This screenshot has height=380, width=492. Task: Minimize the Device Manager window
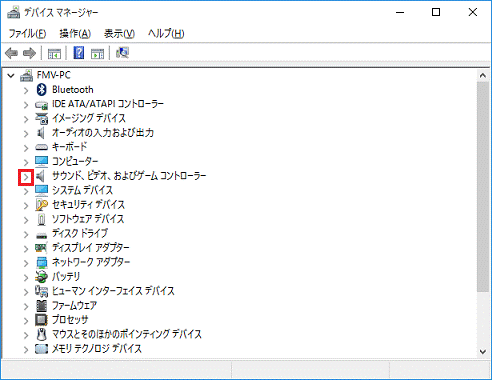pos(400,13)
